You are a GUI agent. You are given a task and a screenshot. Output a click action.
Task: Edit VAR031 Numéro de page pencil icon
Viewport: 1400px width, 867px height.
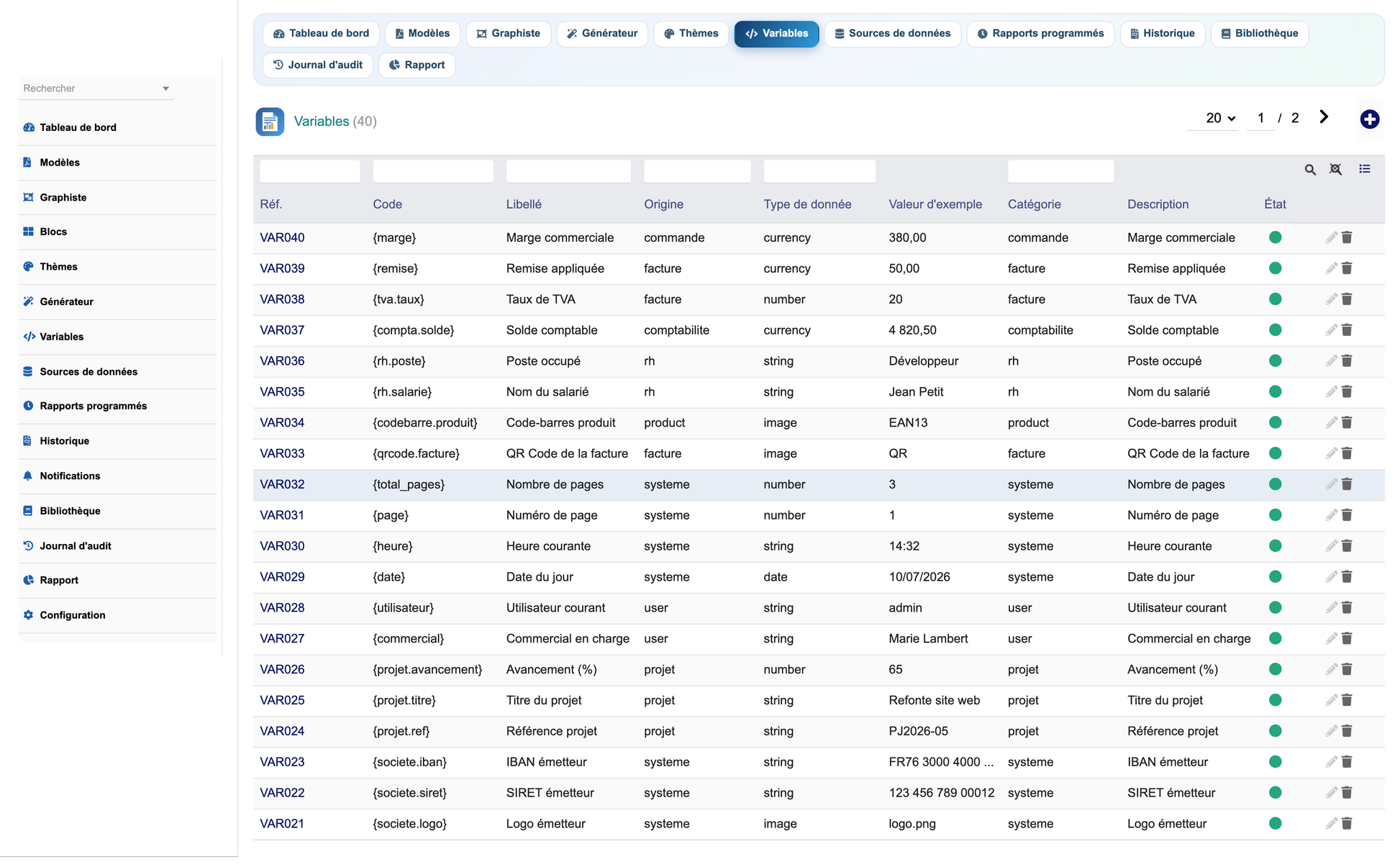(x=1331, y=515)
